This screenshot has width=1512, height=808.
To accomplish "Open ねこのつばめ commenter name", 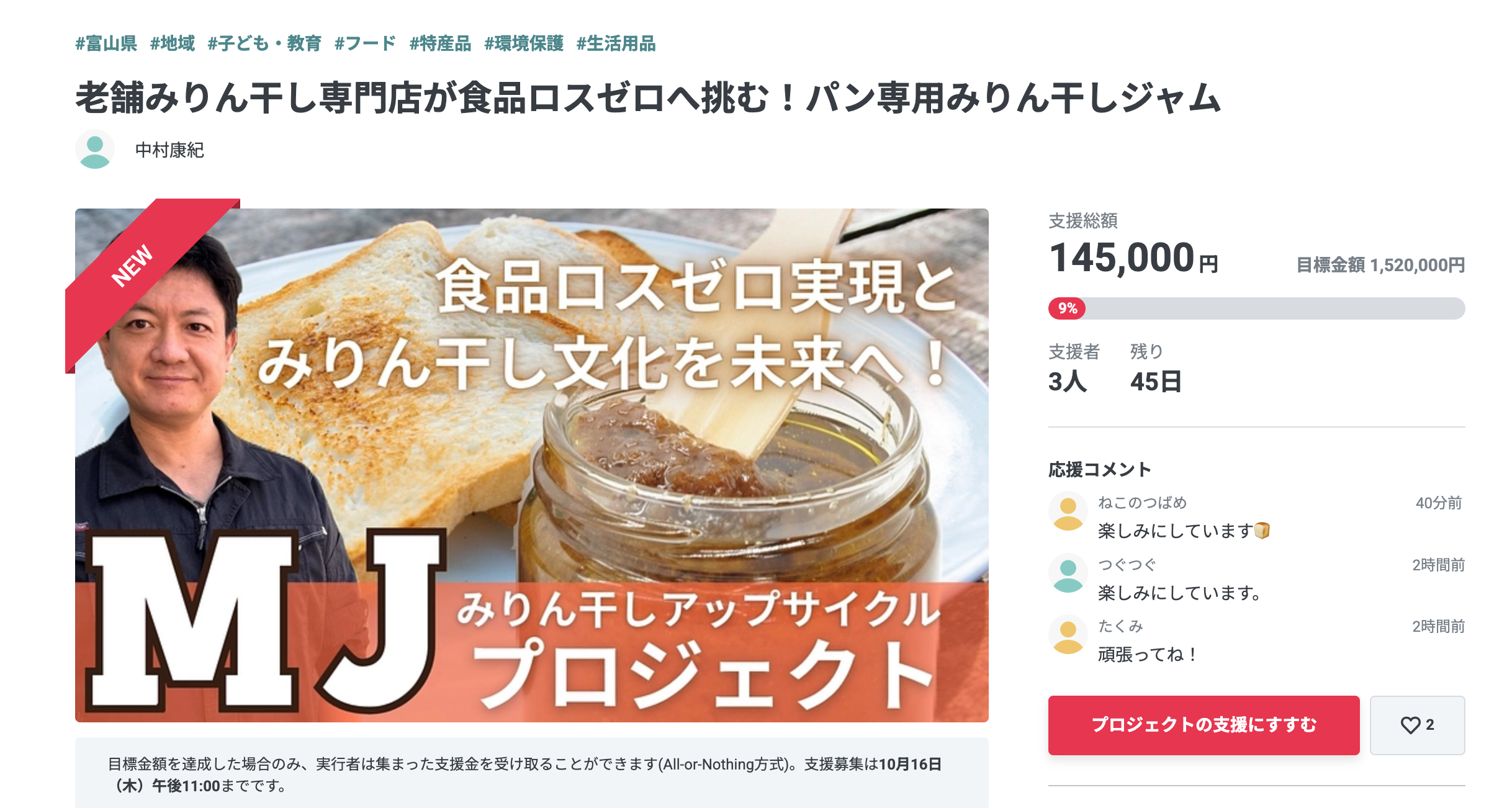I will point(1142,503).
